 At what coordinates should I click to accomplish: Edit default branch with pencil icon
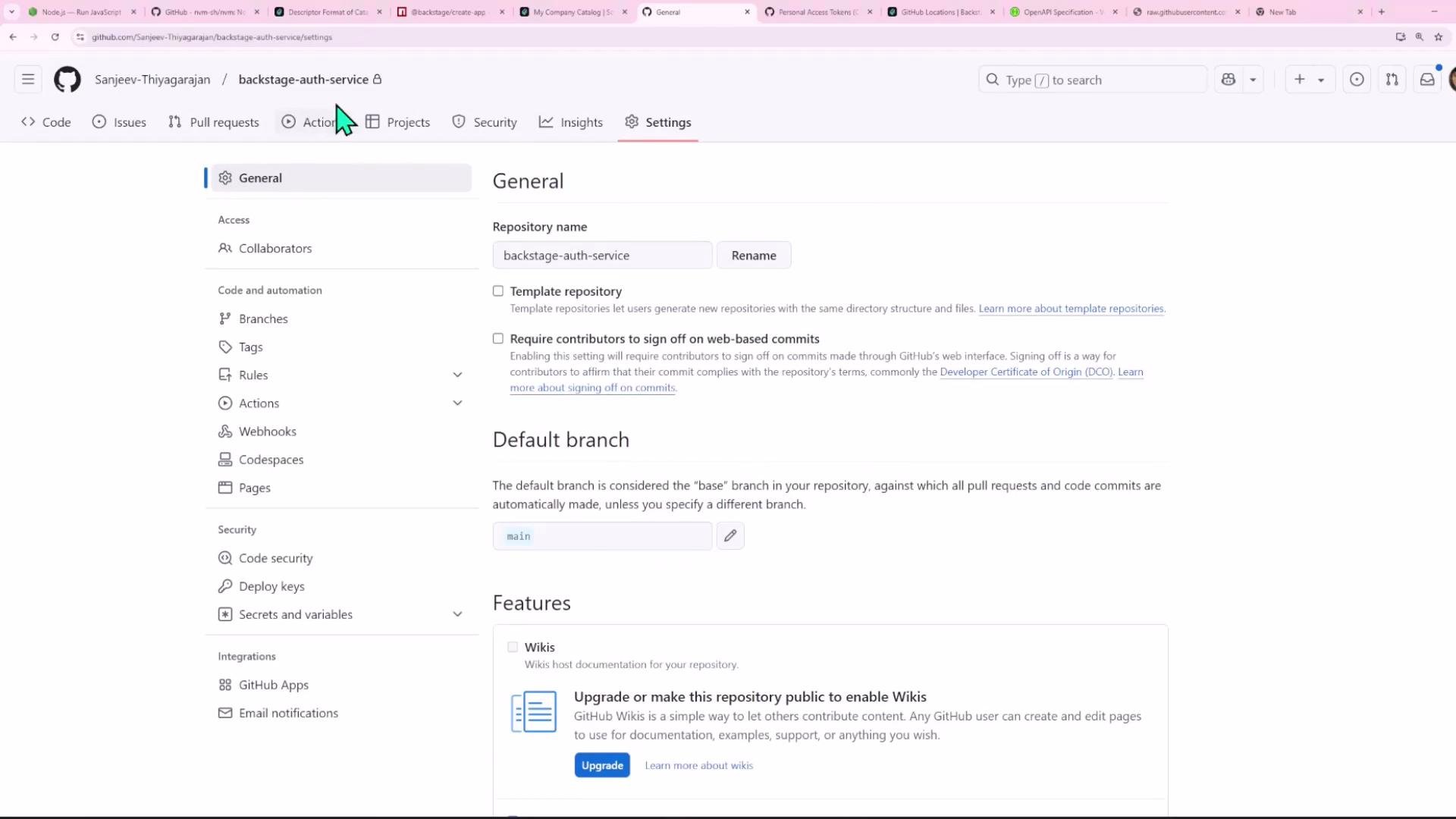click(x=730, y=536)
